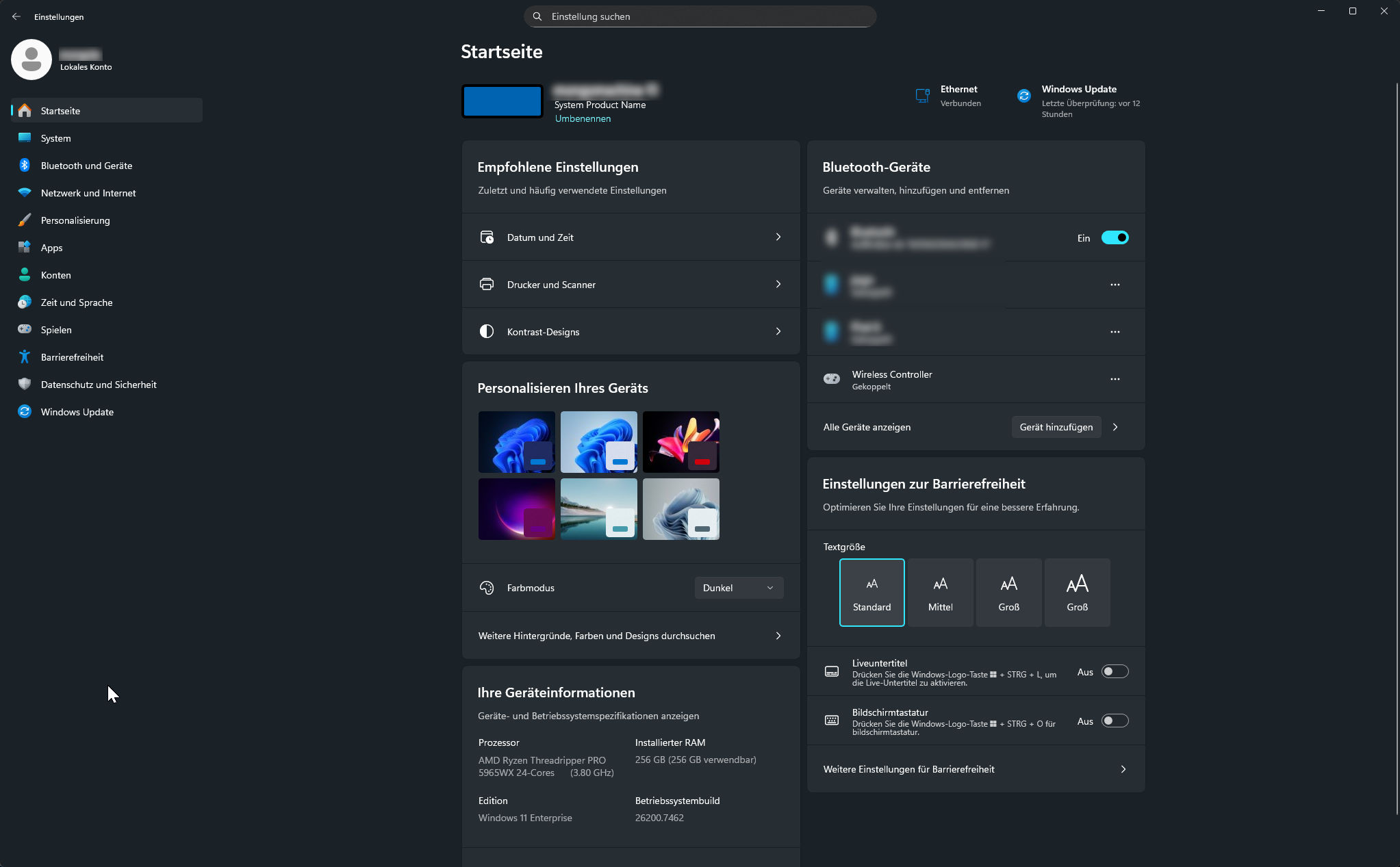The height and width of the screenshot is (867, 1400).
Task: Open Windows Update settings
Action: pyautogui.click(x=76, y=411)
